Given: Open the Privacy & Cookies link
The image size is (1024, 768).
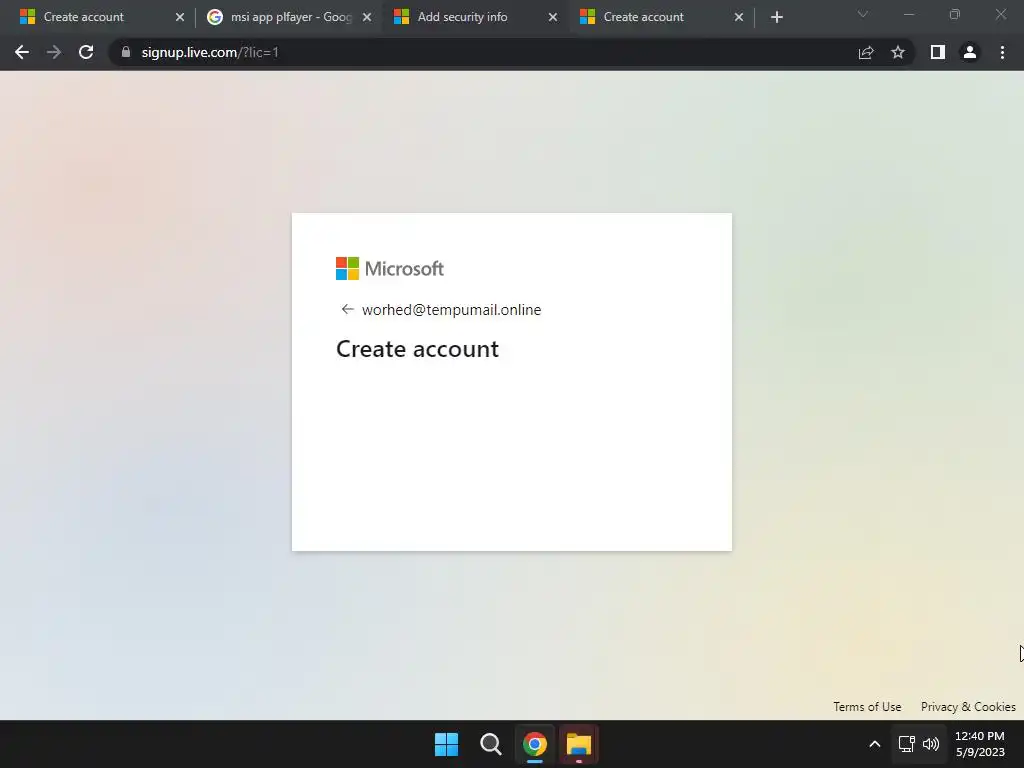Looking at the screenshot, I should click(x=968, y=707).
